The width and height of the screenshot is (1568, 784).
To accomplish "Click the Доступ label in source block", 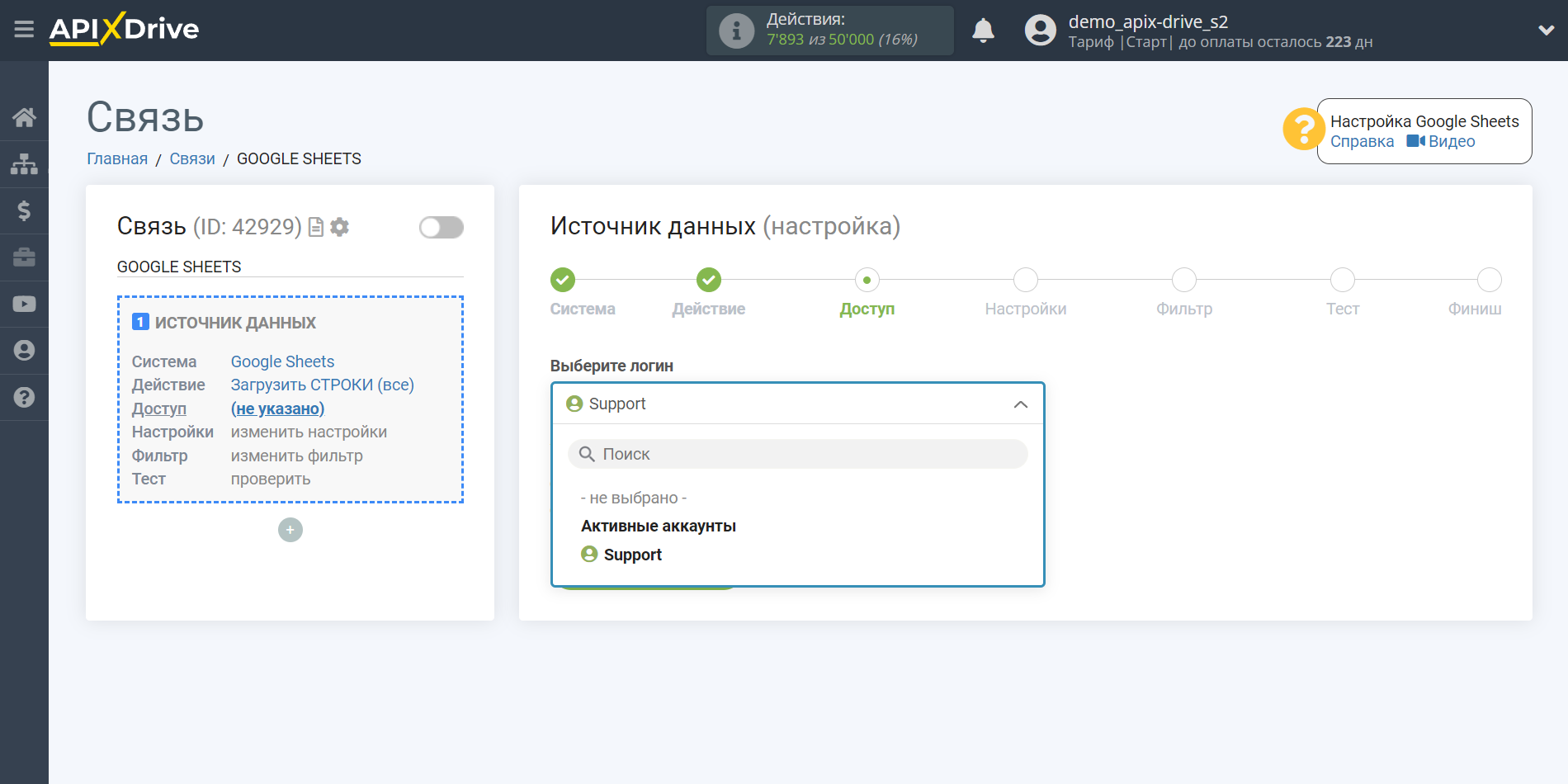I will coord(159,409).
